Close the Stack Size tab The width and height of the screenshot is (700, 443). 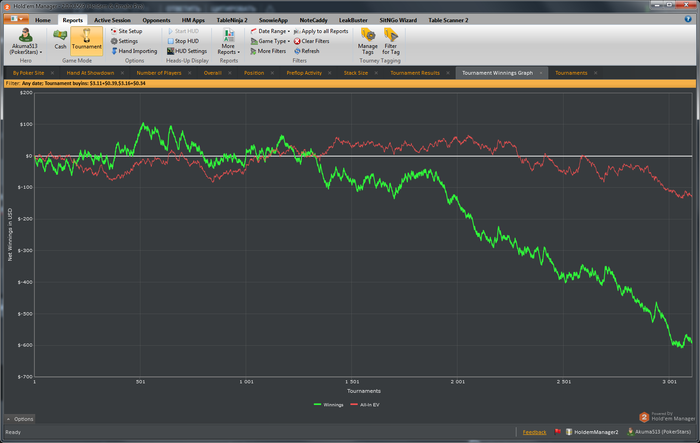tap(376, 73)
